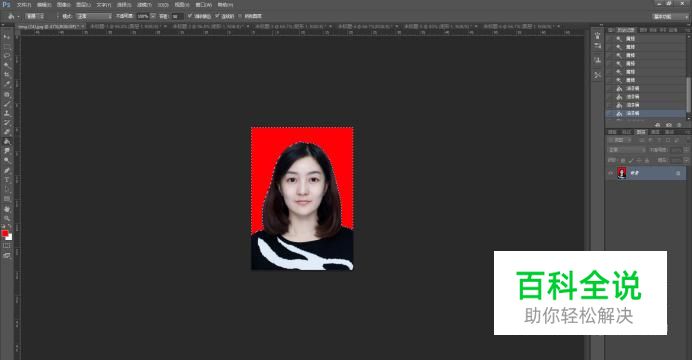Select the Zoom tool
This screenshot has width=692, height=360.
pos(7,218)
